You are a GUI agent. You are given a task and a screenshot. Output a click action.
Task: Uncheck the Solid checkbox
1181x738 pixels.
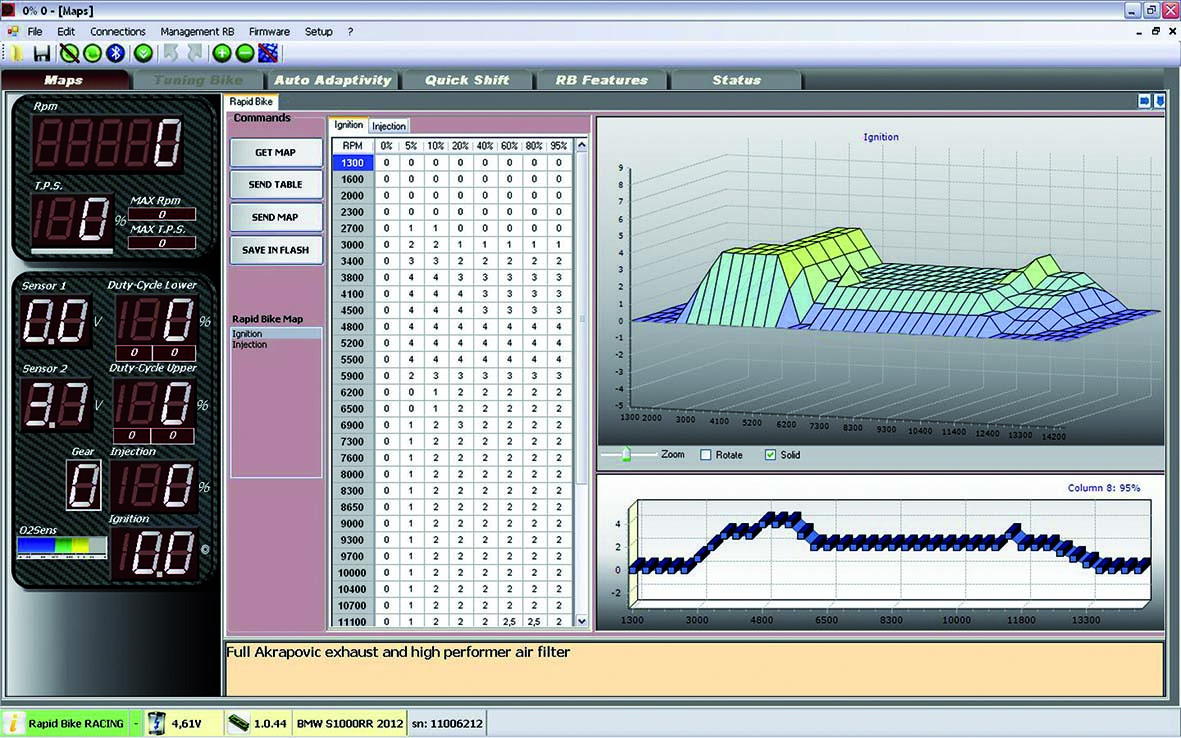[x=769, y=455]
